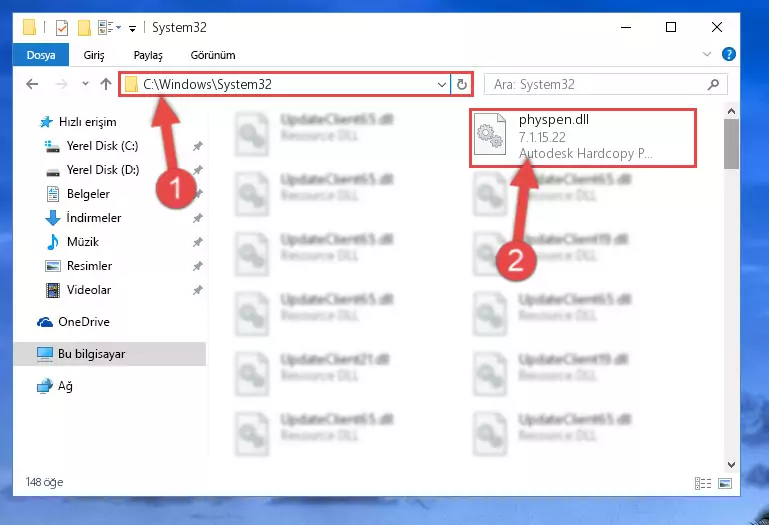
Task: Close the System32 window
Action: (x=717, y=27)
